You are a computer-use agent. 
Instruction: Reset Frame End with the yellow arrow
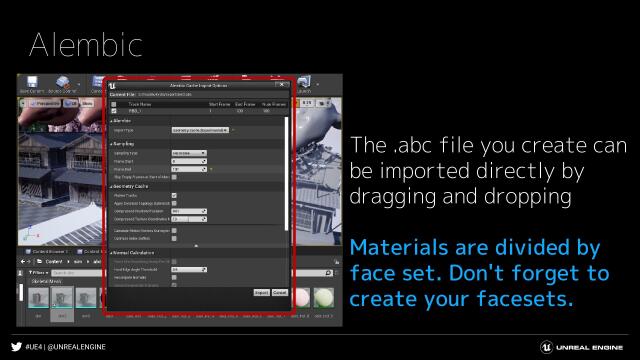tap(211, 169)
